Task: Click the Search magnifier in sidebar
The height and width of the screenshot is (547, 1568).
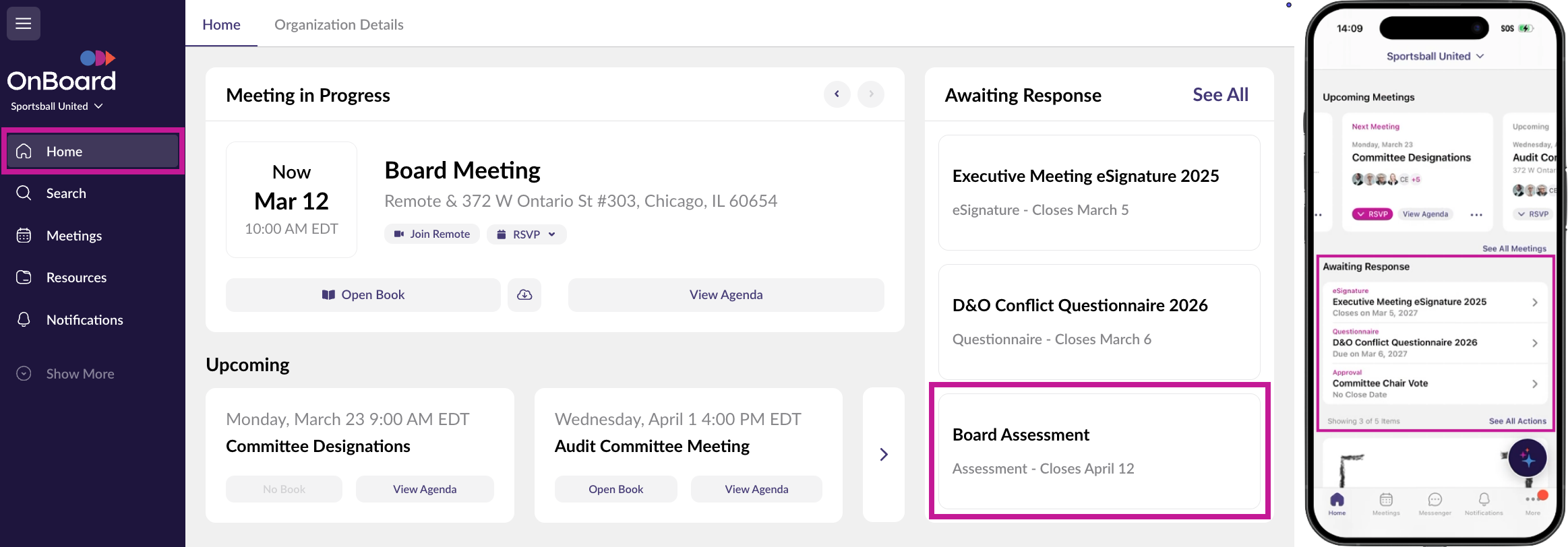Action: click(24, 193)
